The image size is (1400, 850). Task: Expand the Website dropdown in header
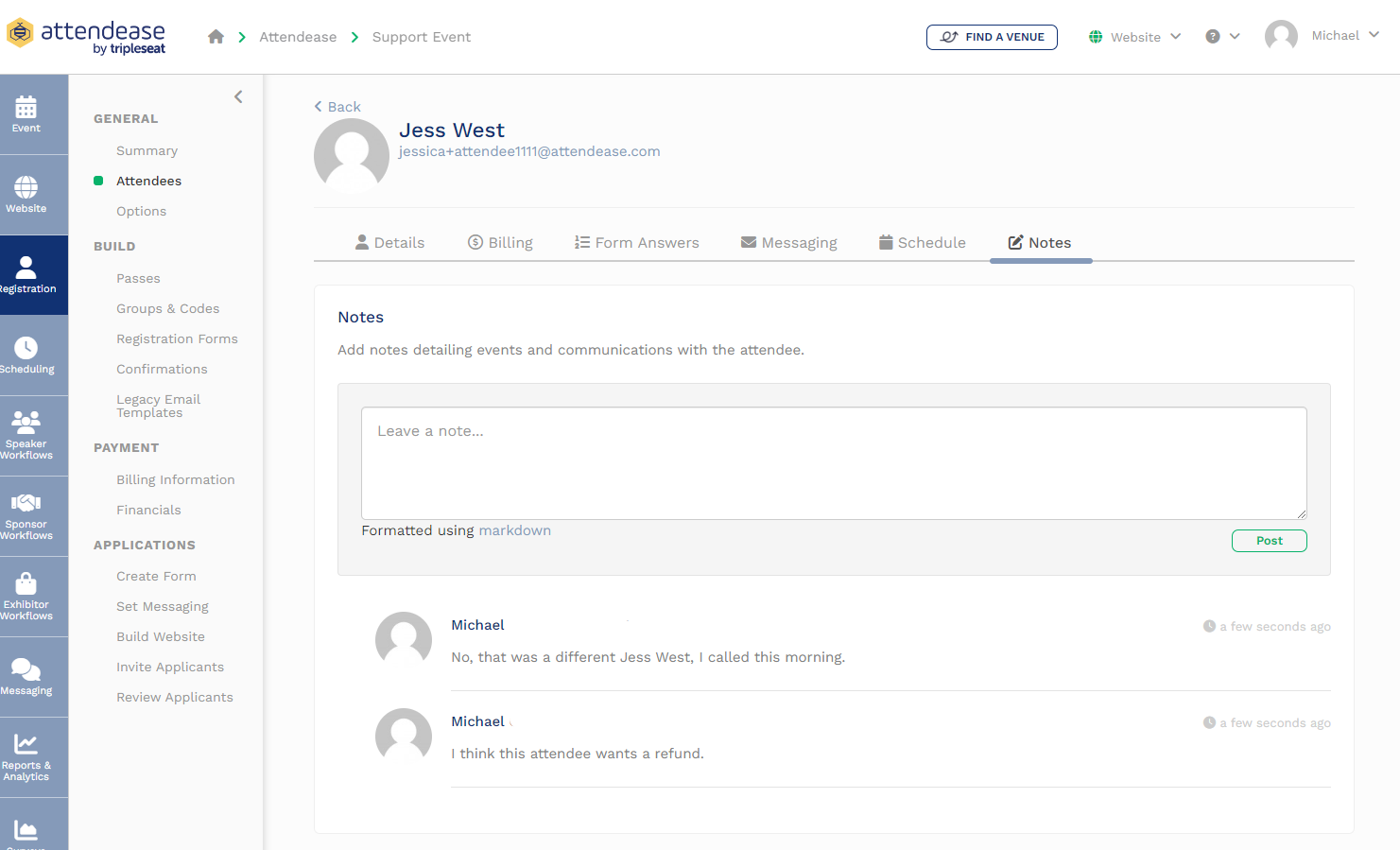pyautogui.click(x=1134, y=37)
